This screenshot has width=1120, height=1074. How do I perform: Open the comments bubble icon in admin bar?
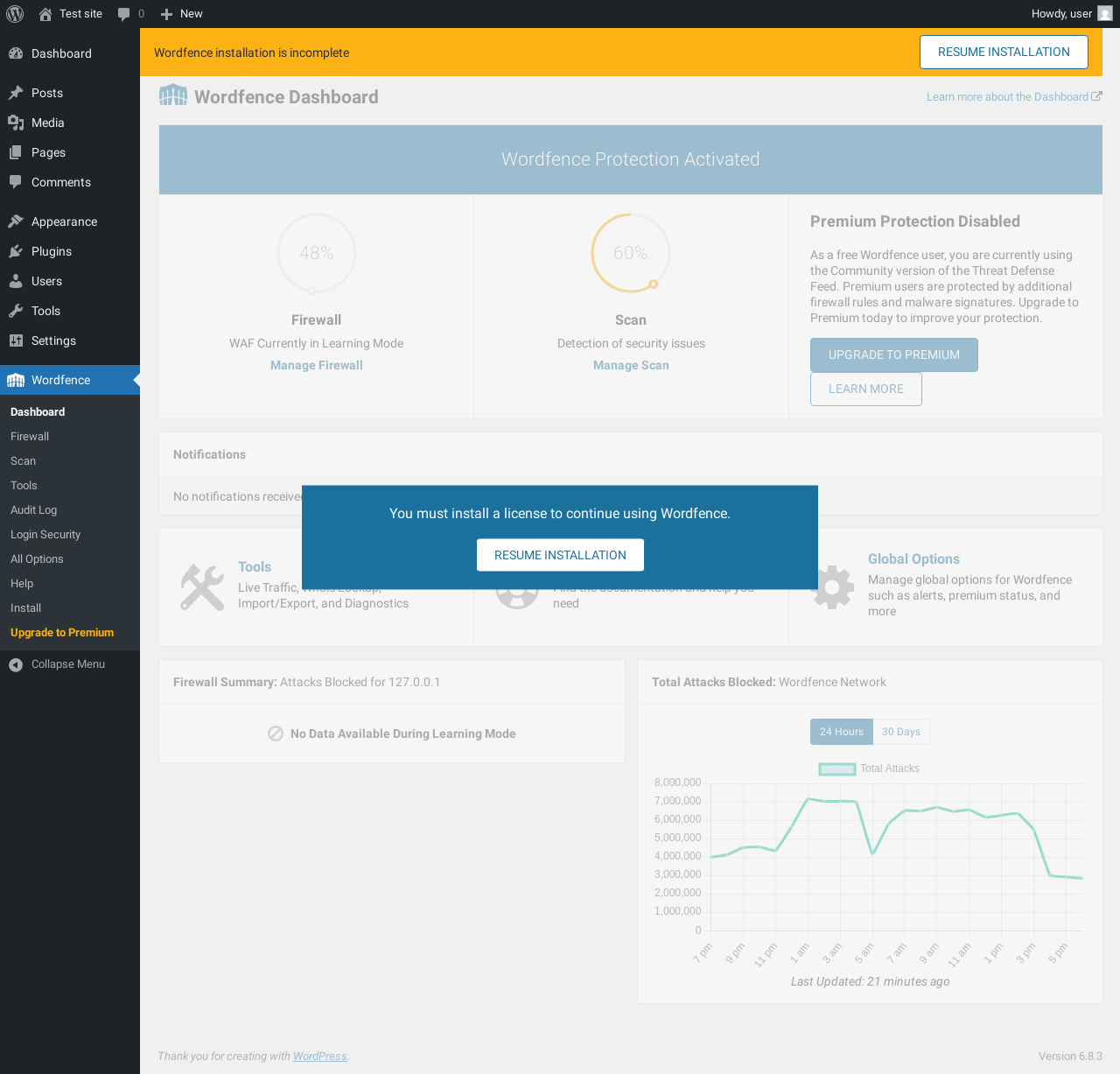coord(124,14)
